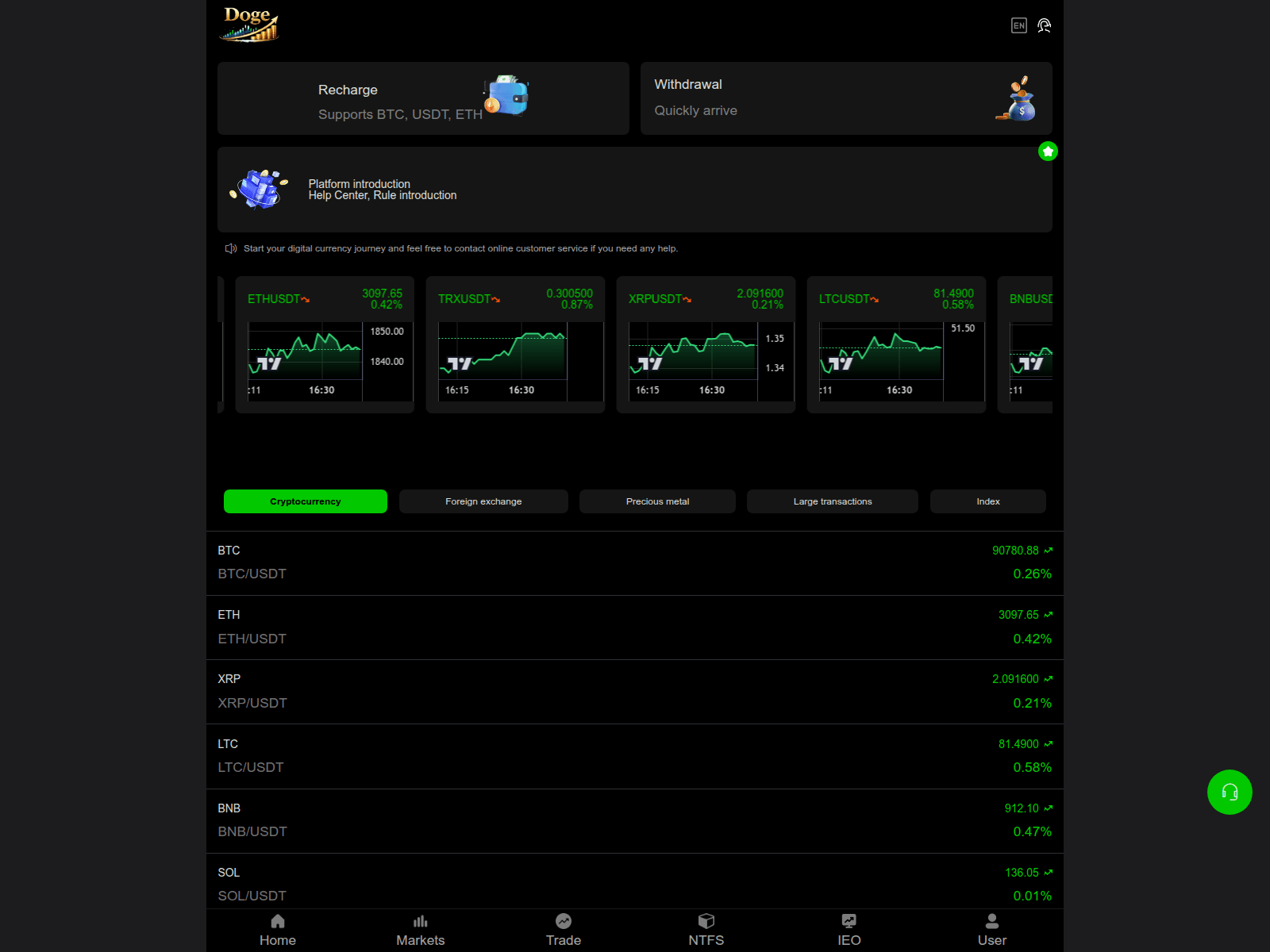Viewport: 1270px width, 952px height.
Task: Click the Platform introduction cube icon
Action: coord(259,189)
